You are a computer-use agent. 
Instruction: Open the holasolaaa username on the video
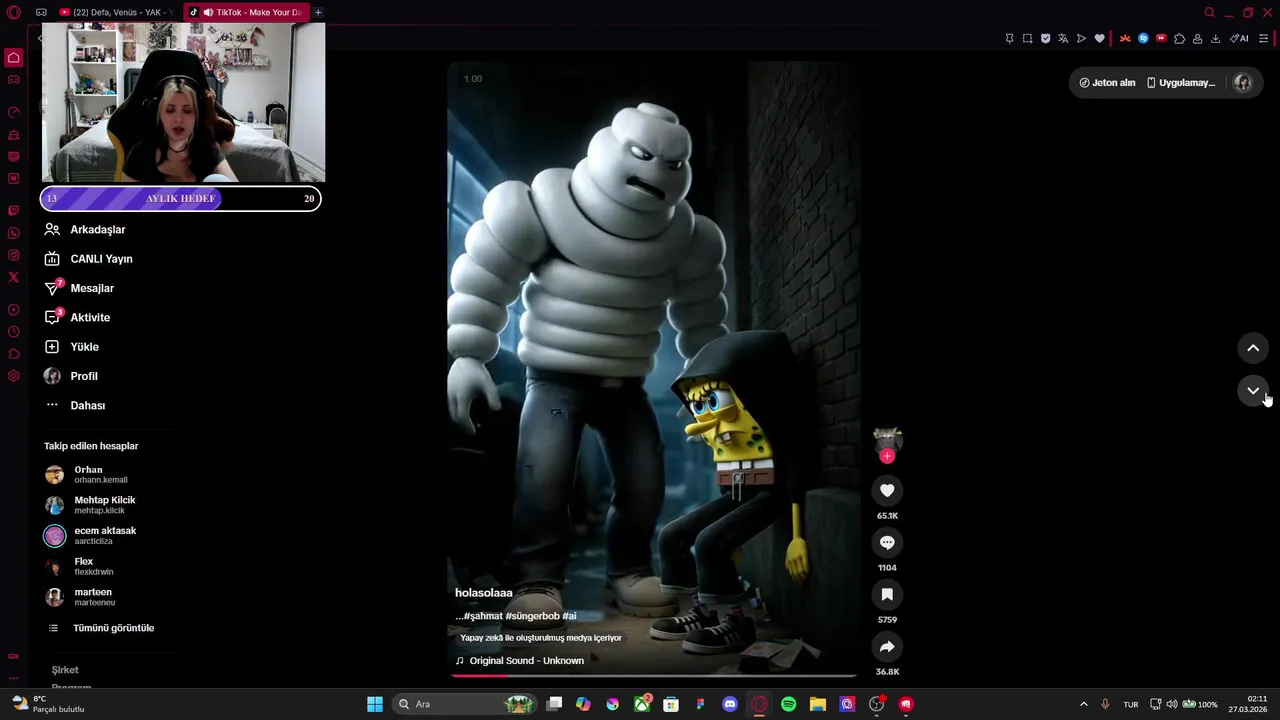484,593
